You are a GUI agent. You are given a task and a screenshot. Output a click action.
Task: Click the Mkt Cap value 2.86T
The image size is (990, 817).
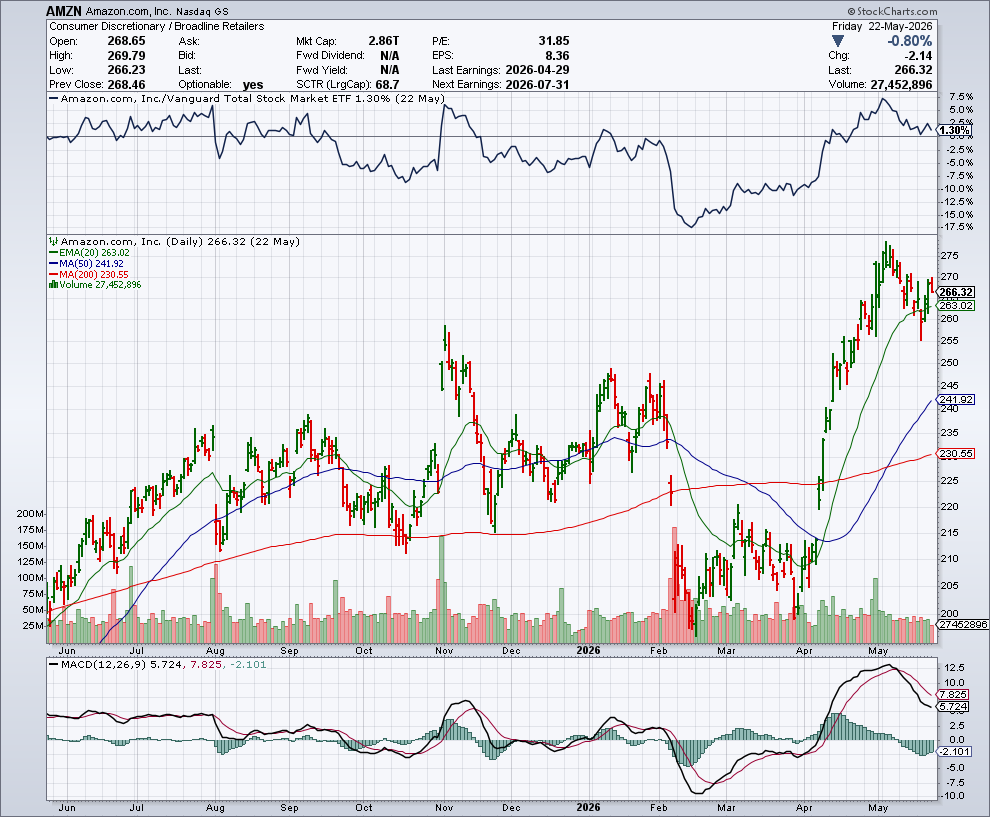pyautogui.click(x=384, y=41)
